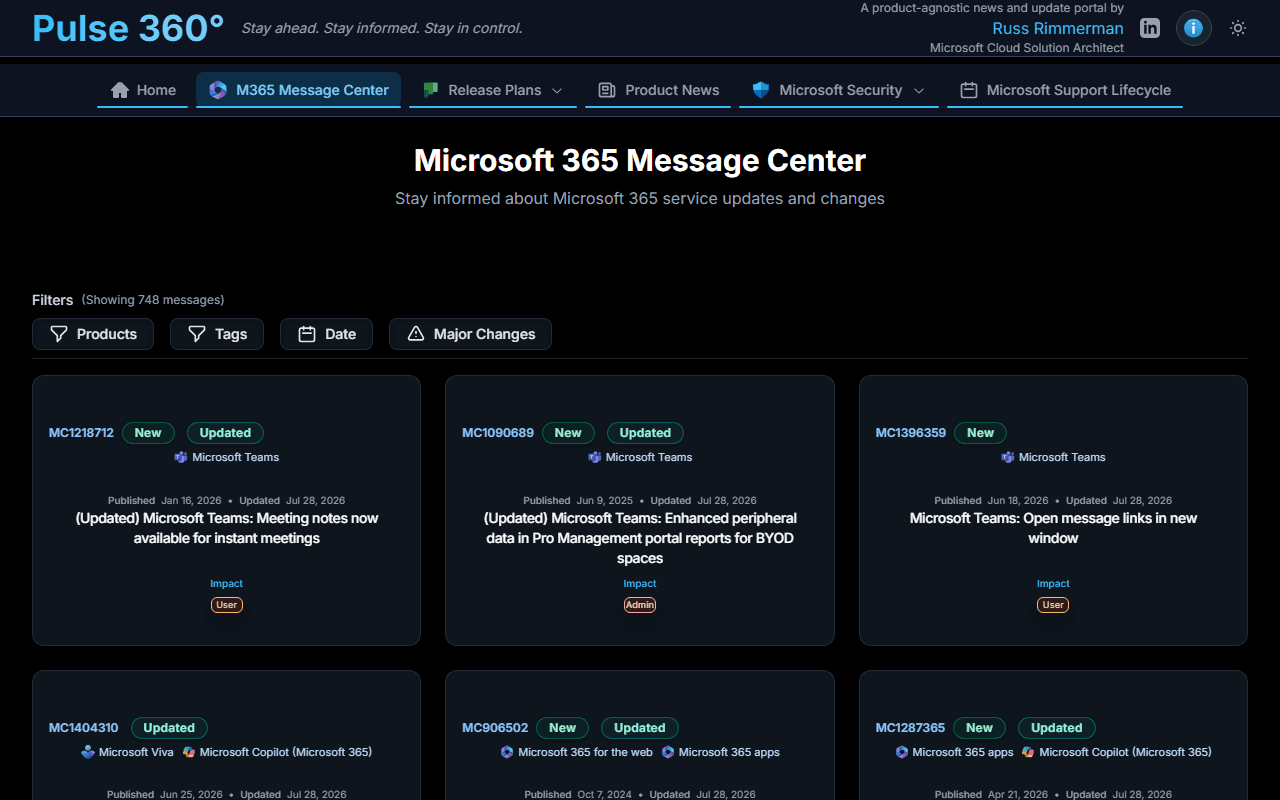Click the Microsoft Security shield icon

pyautogui.click(x=761, y=90)
